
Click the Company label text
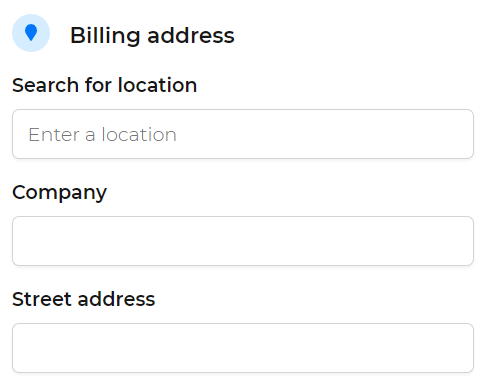pos(59,193)
